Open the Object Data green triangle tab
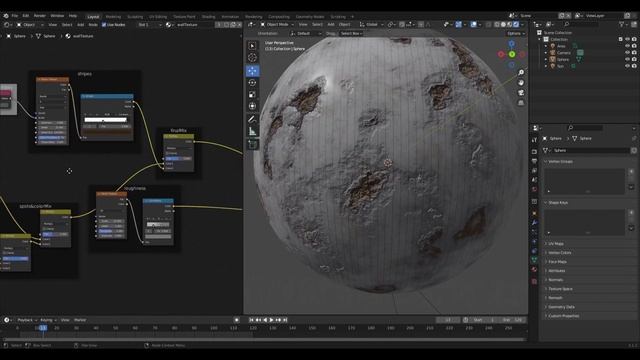This screenshot has width=640, height=360. tap(534, 260)
